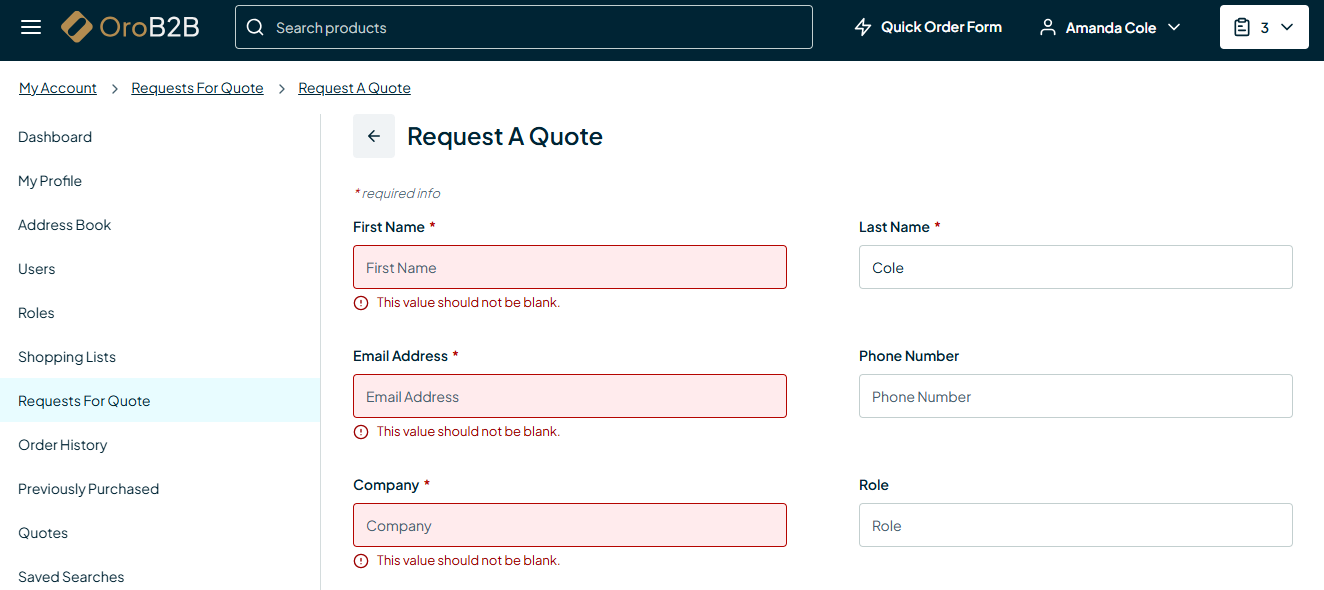Open the hamburger main menu
The image size is (1324, 590).
[31, 27]
